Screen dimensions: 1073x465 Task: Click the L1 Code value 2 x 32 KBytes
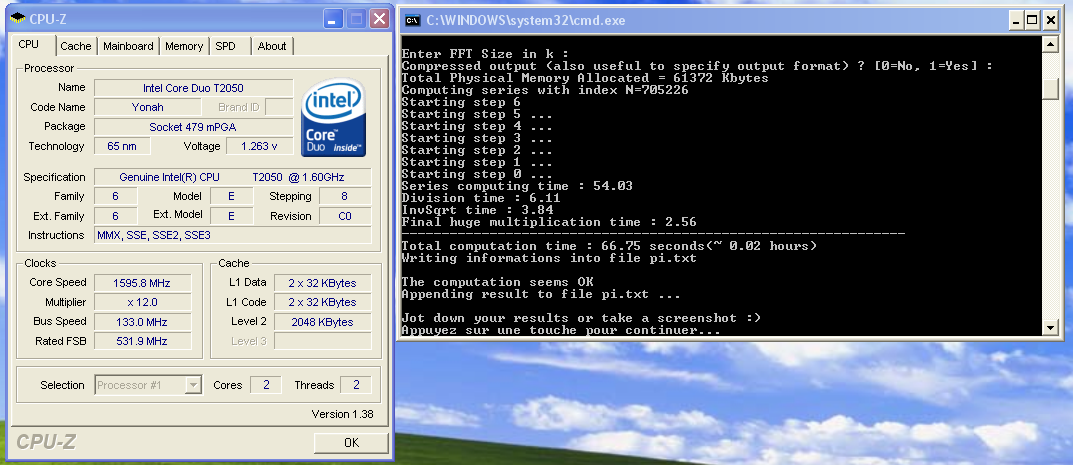[322, 302]
